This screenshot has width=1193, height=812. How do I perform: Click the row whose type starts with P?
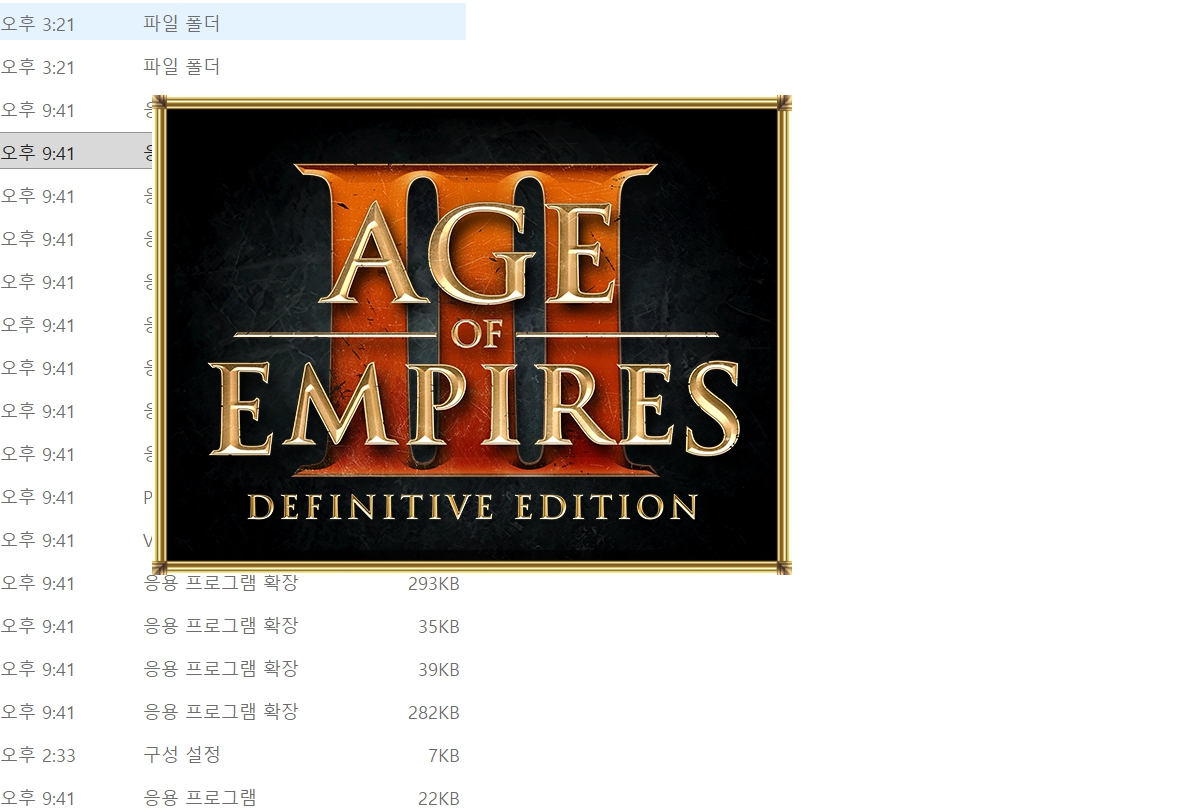pyautogui.click(x=76, y=497)
